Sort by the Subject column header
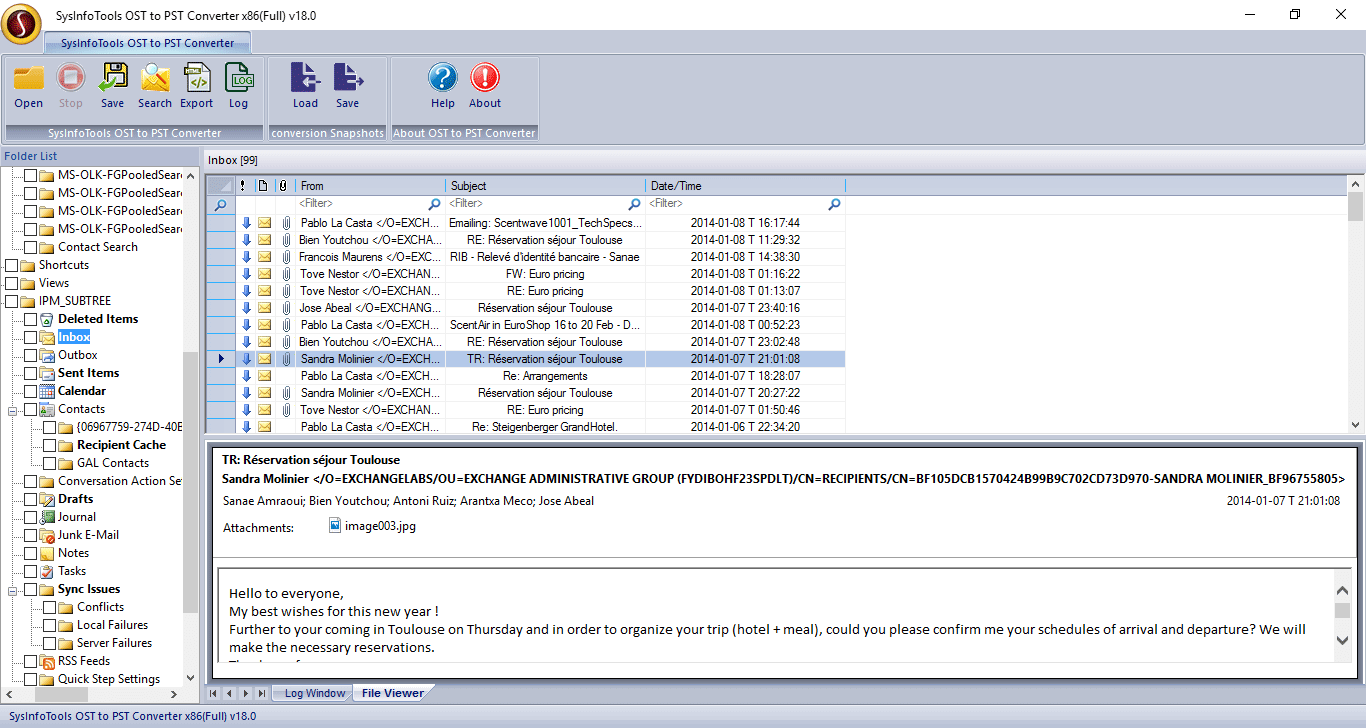 tap(546, 186)
